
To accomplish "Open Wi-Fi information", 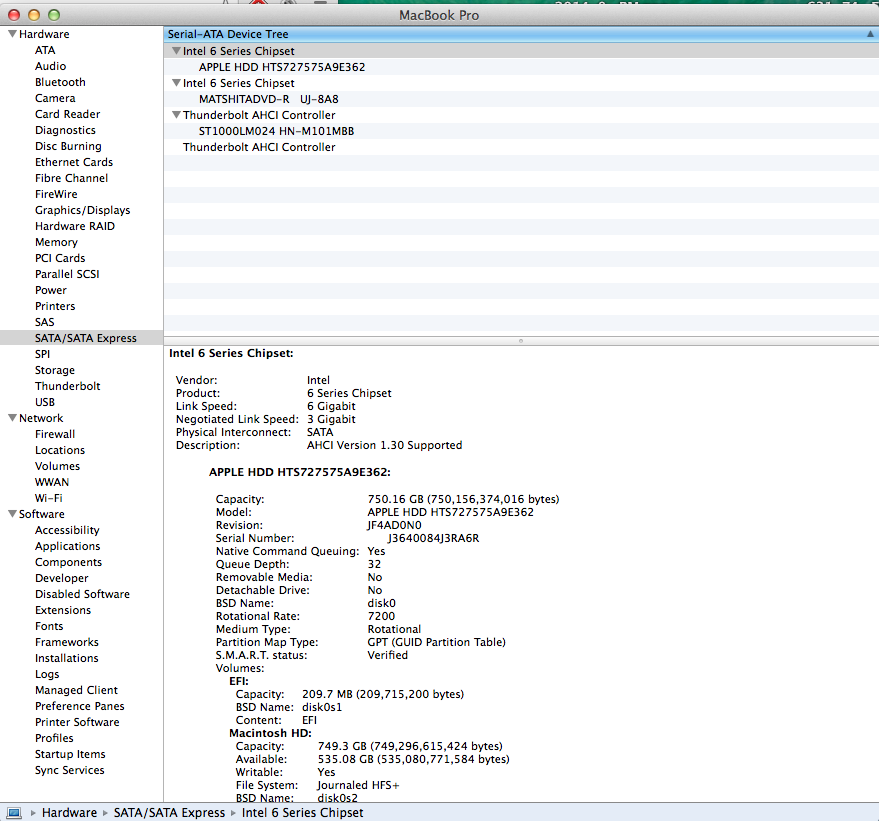I will [x=48, y=498].
